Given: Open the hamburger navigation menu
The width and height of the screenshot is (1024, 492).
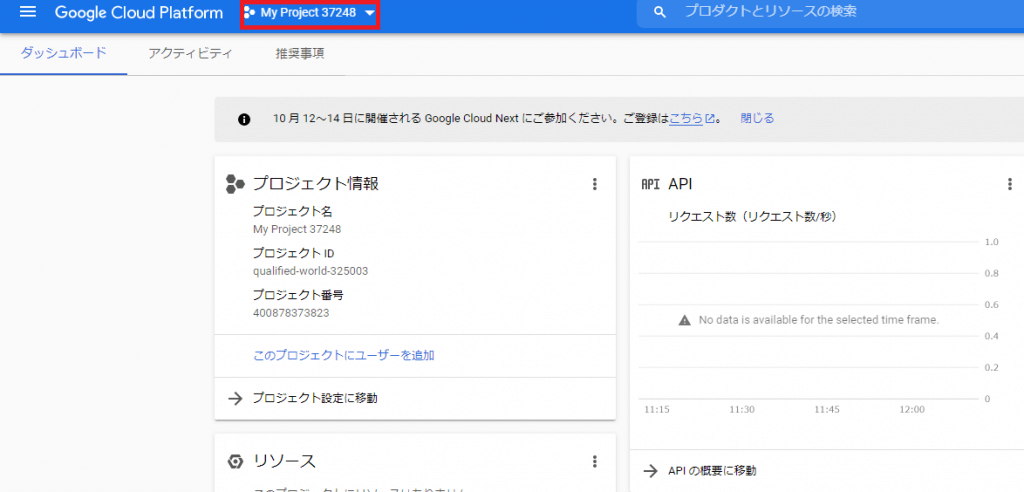Looking at the screenshot, I should pyautogui.click(x=28, y=12).
